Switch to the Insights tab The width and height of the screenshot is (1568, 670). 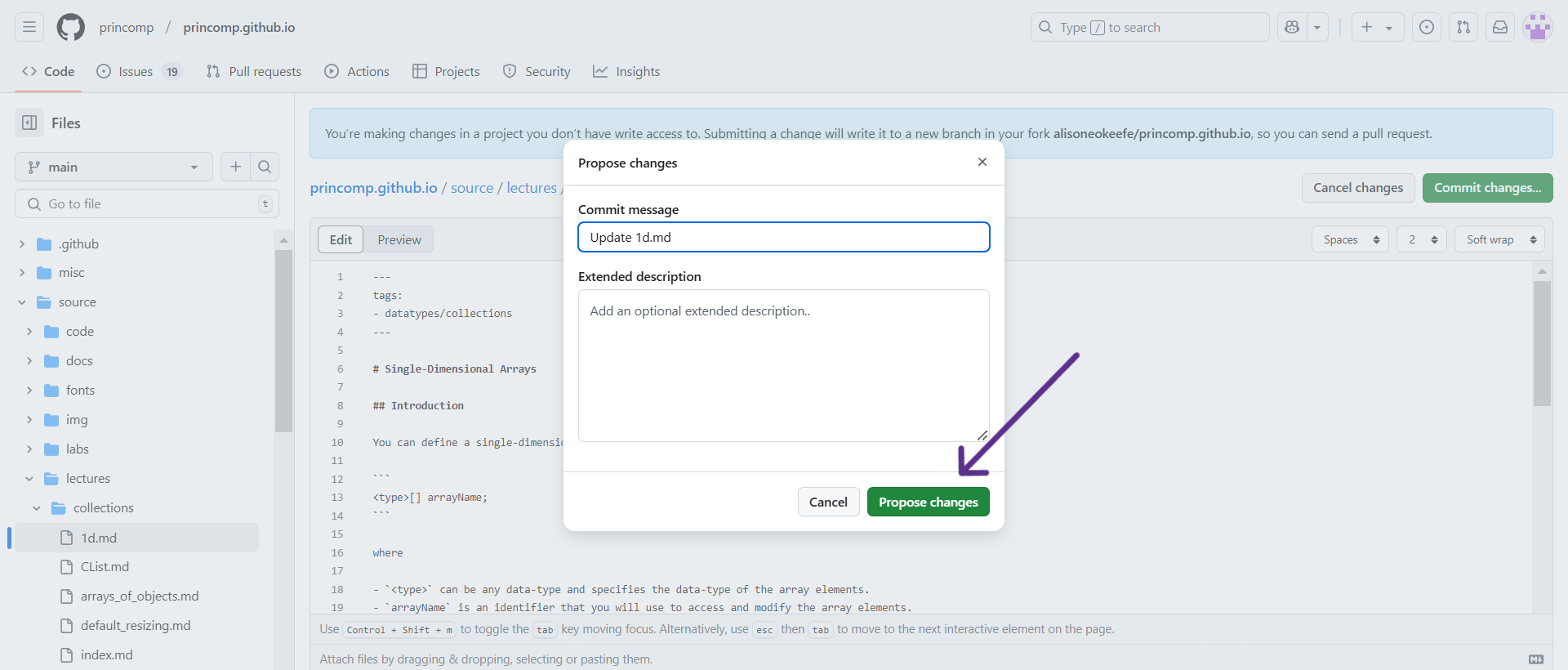click(626, 71)
